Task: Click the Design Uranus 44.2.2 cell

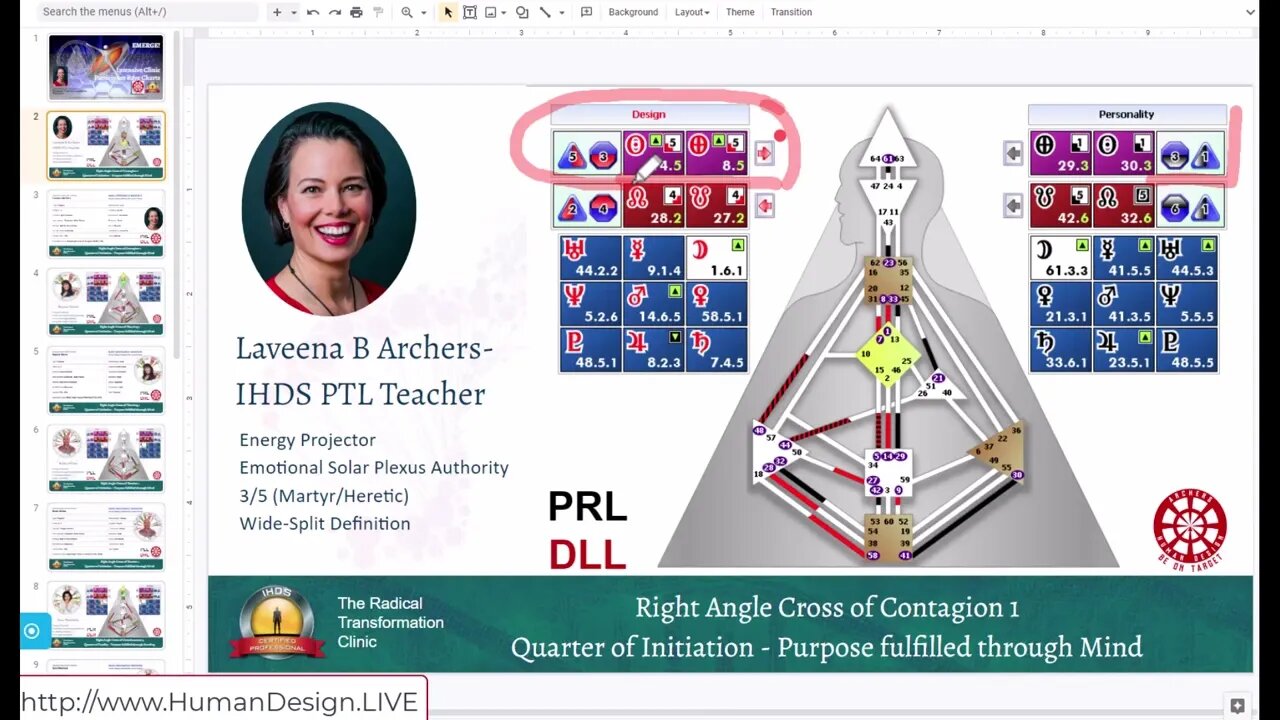Action: point(590,258)
